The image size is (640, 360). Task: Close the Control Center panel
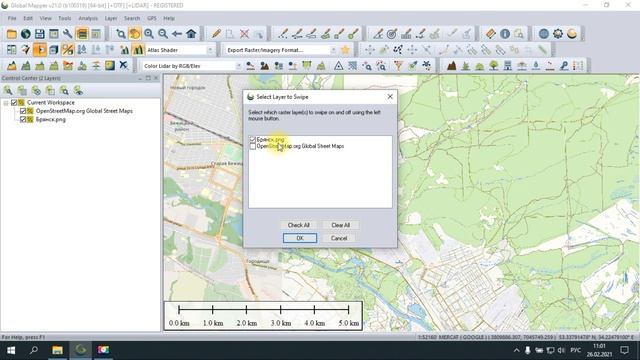pyautogui.click(x=156, y=78)
